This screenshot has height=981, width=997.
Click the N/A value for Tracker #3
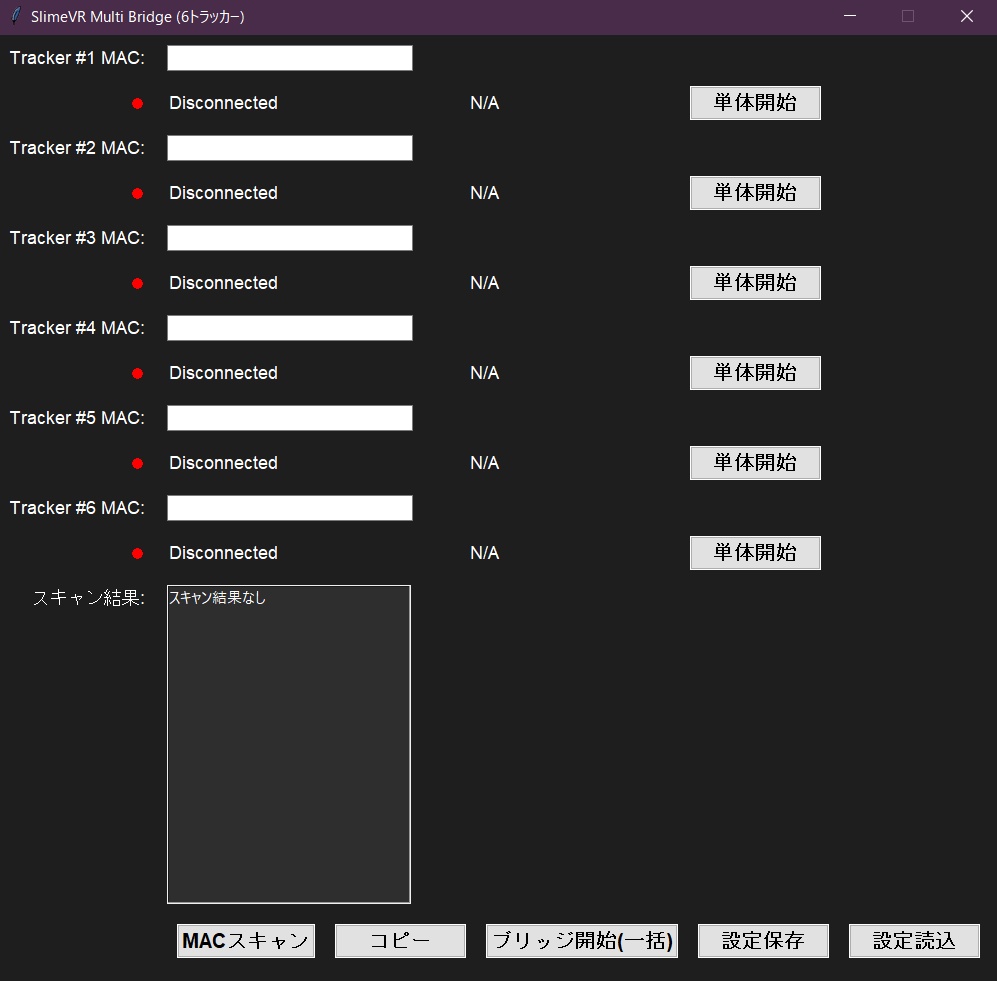pos(485,283)
